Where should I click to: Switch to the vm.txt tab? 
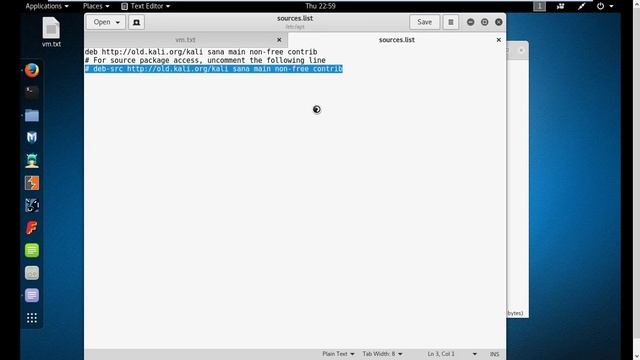185,40
